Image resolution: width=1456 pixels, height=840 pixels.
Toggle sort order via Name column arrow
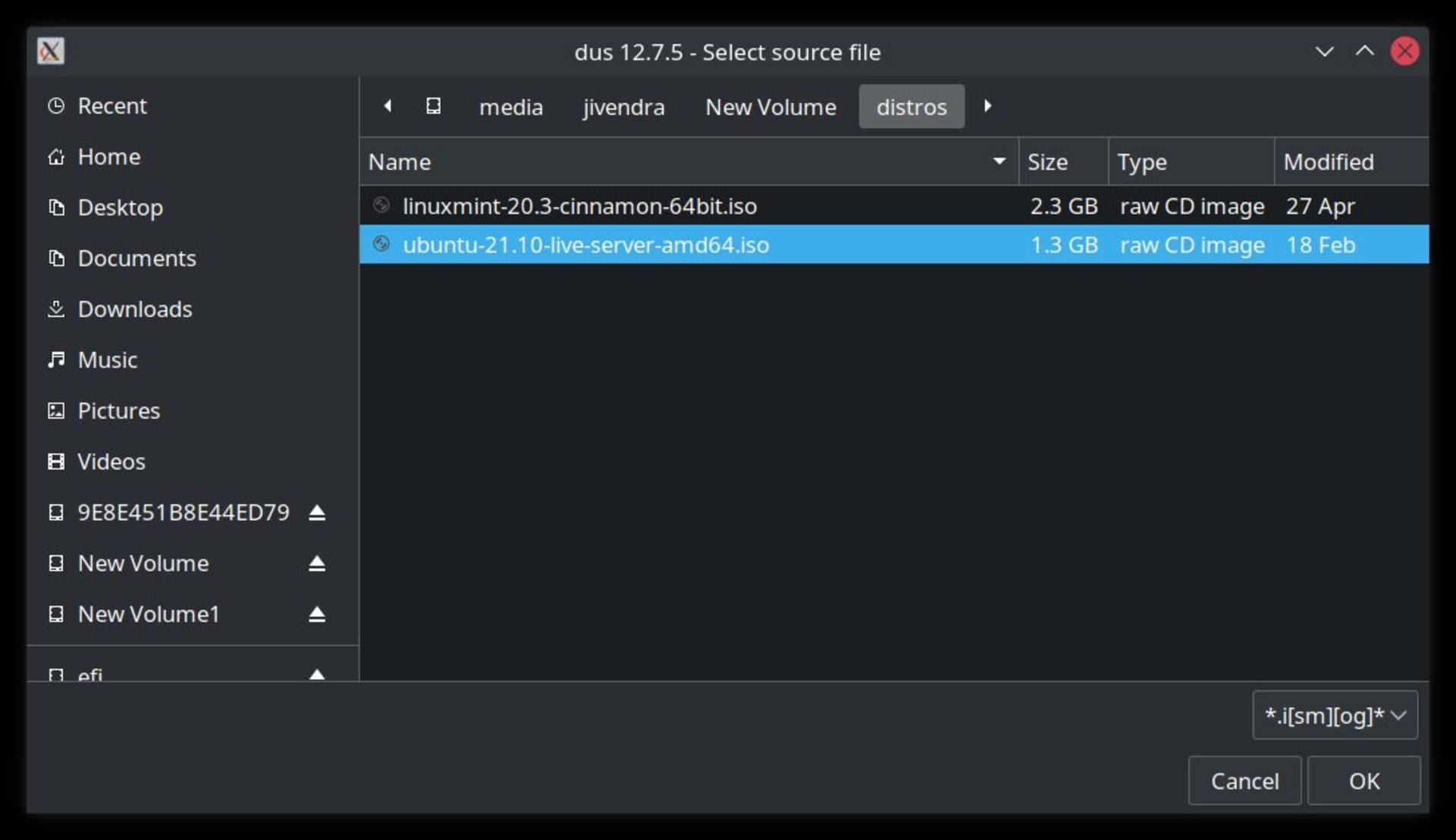(999, 161)
